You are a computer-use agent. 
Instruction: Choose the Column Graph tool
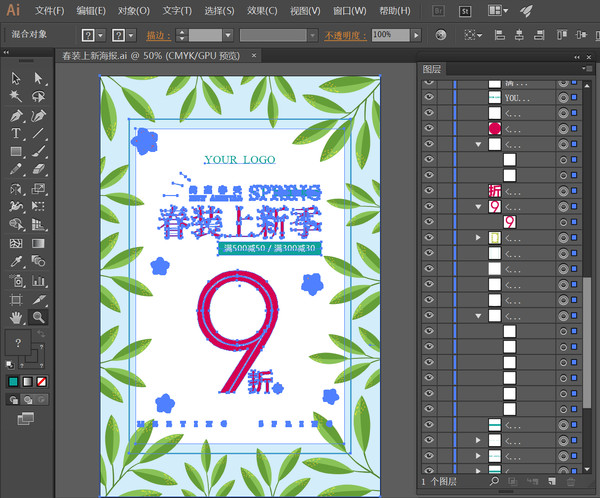click(38, 281)
